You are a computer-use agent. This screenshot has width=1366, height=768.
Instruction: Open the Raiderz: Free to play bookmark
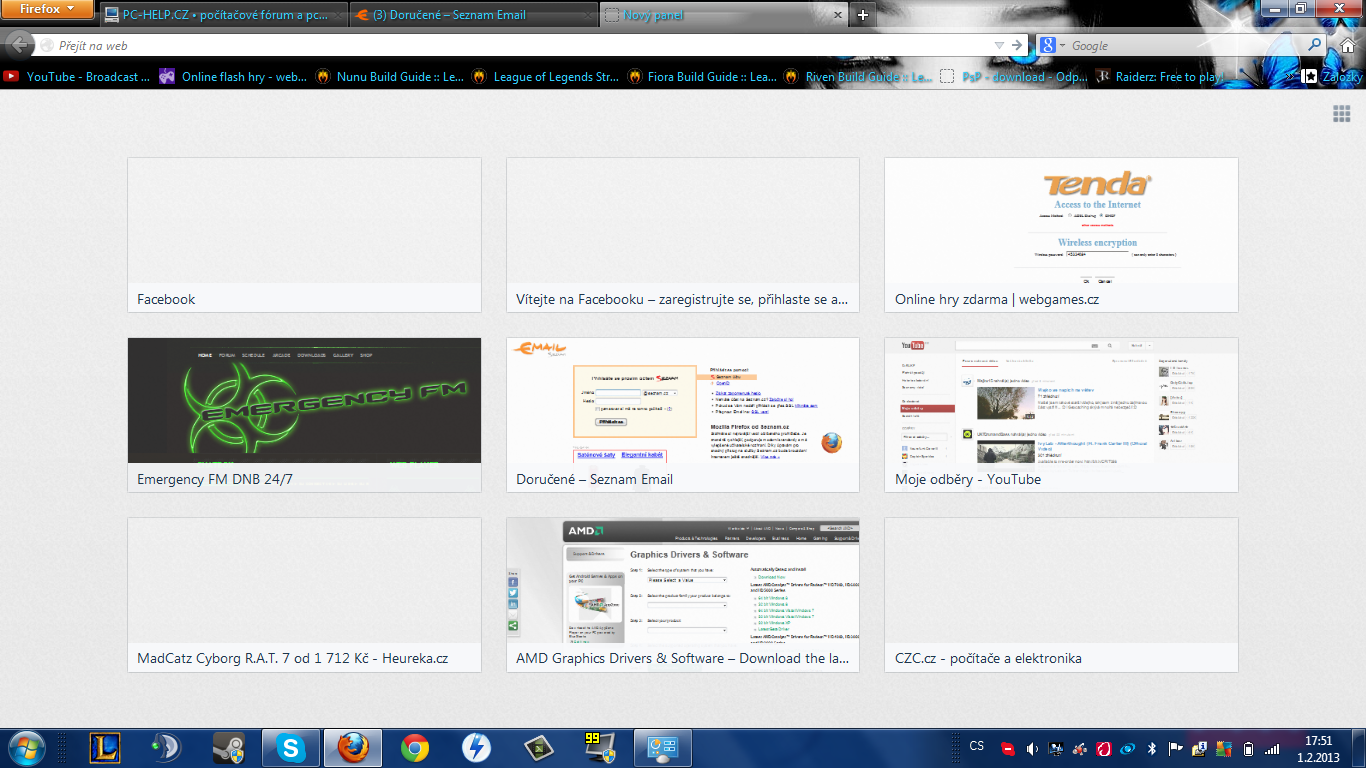click(x=1160, y=76)
